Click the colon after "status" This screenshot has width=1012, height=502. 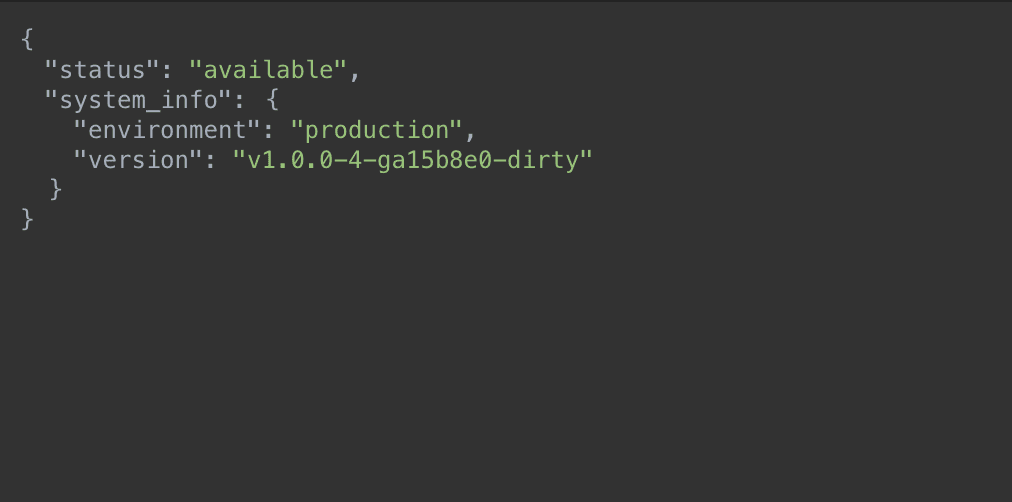tap(167, 71)
